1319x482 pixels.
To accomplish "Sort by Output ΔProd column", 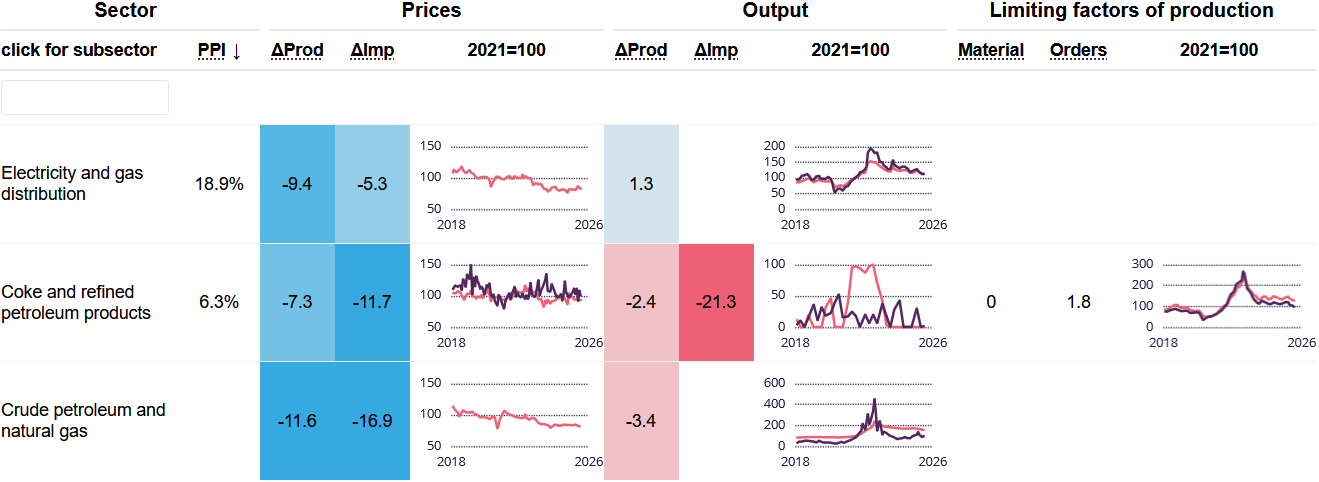I will [x=641, y=50].
